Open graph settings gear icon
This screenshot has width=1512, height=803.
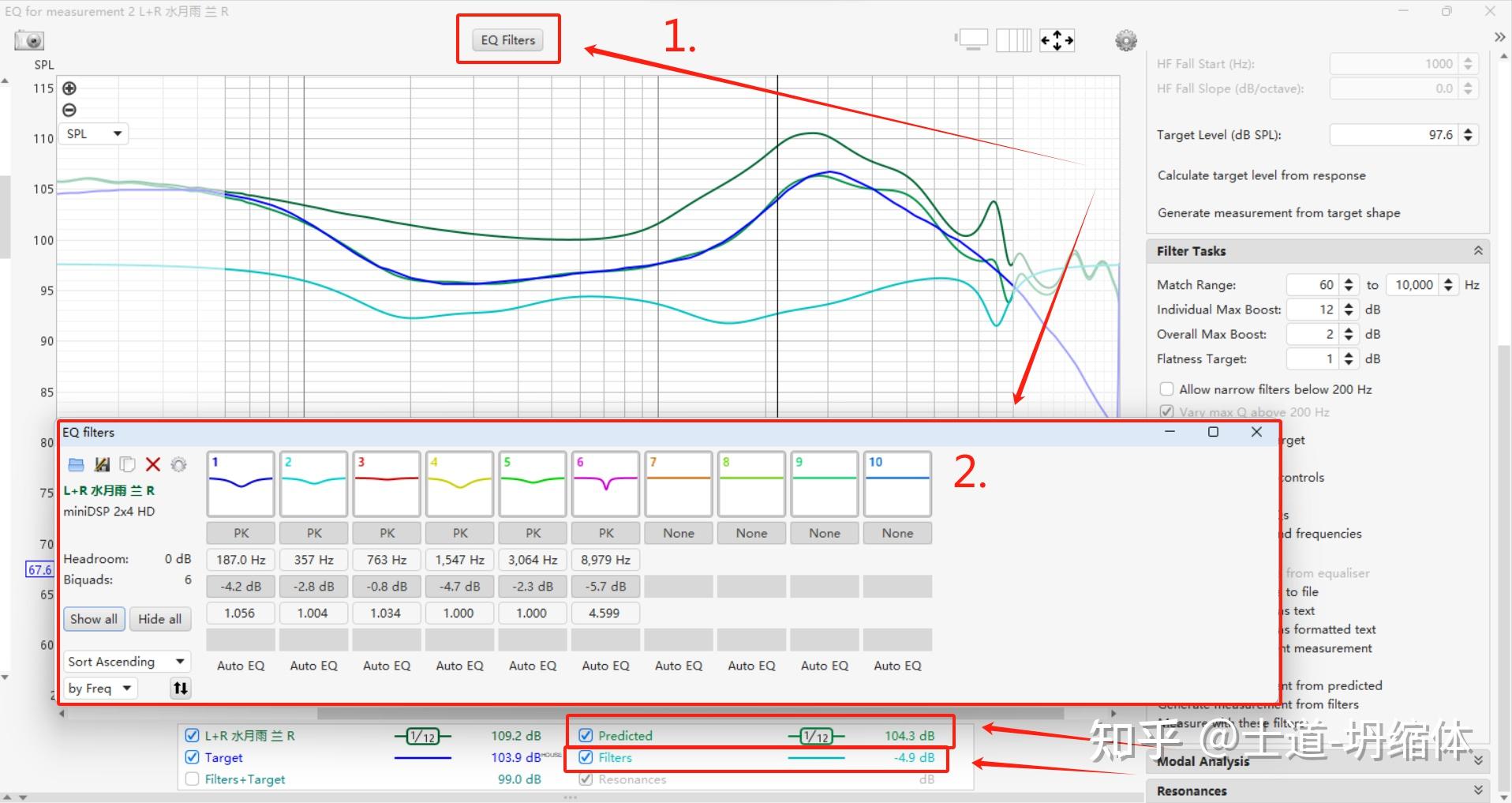[1126, 40]
